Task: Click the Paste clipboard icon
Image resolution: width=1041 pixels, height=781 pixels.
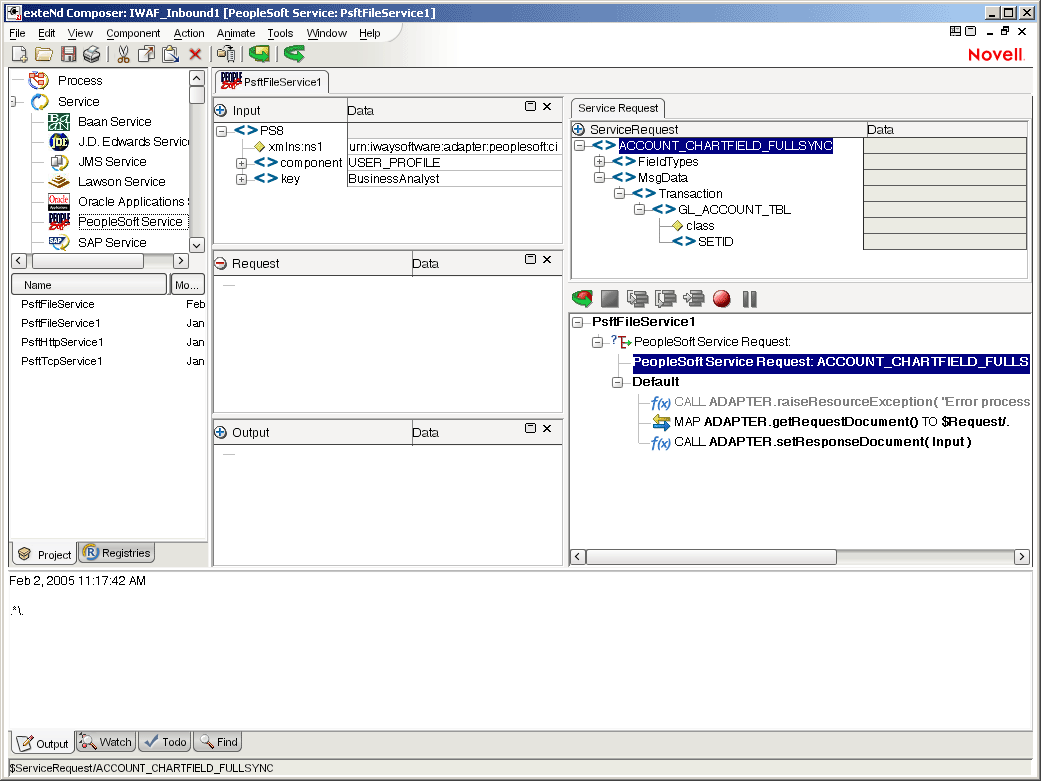Action: pos(171,54)
